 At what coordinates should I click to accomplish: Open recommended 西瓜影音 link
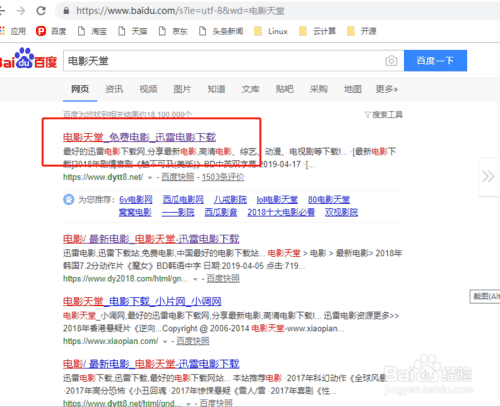(221, 212)
